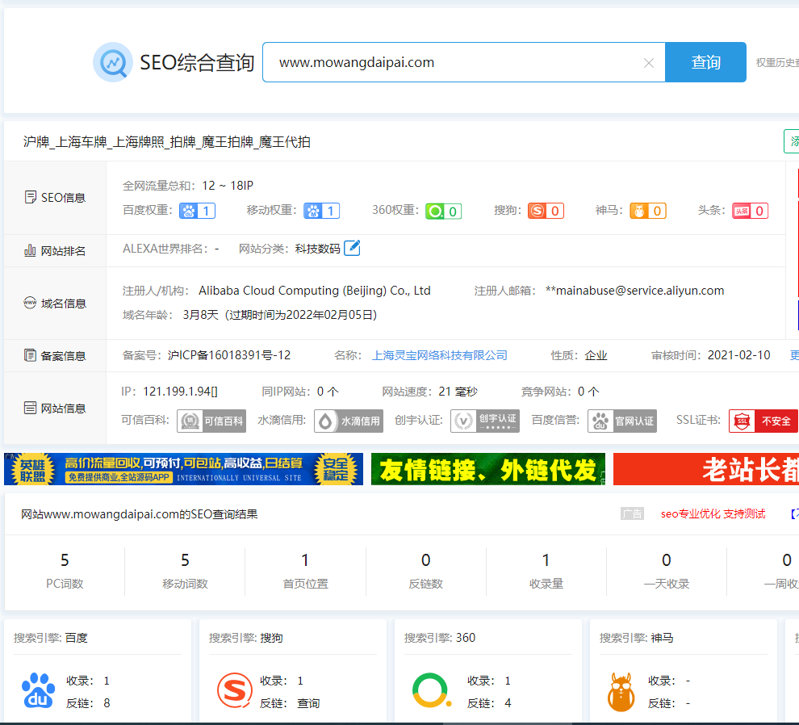799x725 pixels.
Task: Open 上海灵宝网络科技有限公司 company link
Action: pos(439,355)
